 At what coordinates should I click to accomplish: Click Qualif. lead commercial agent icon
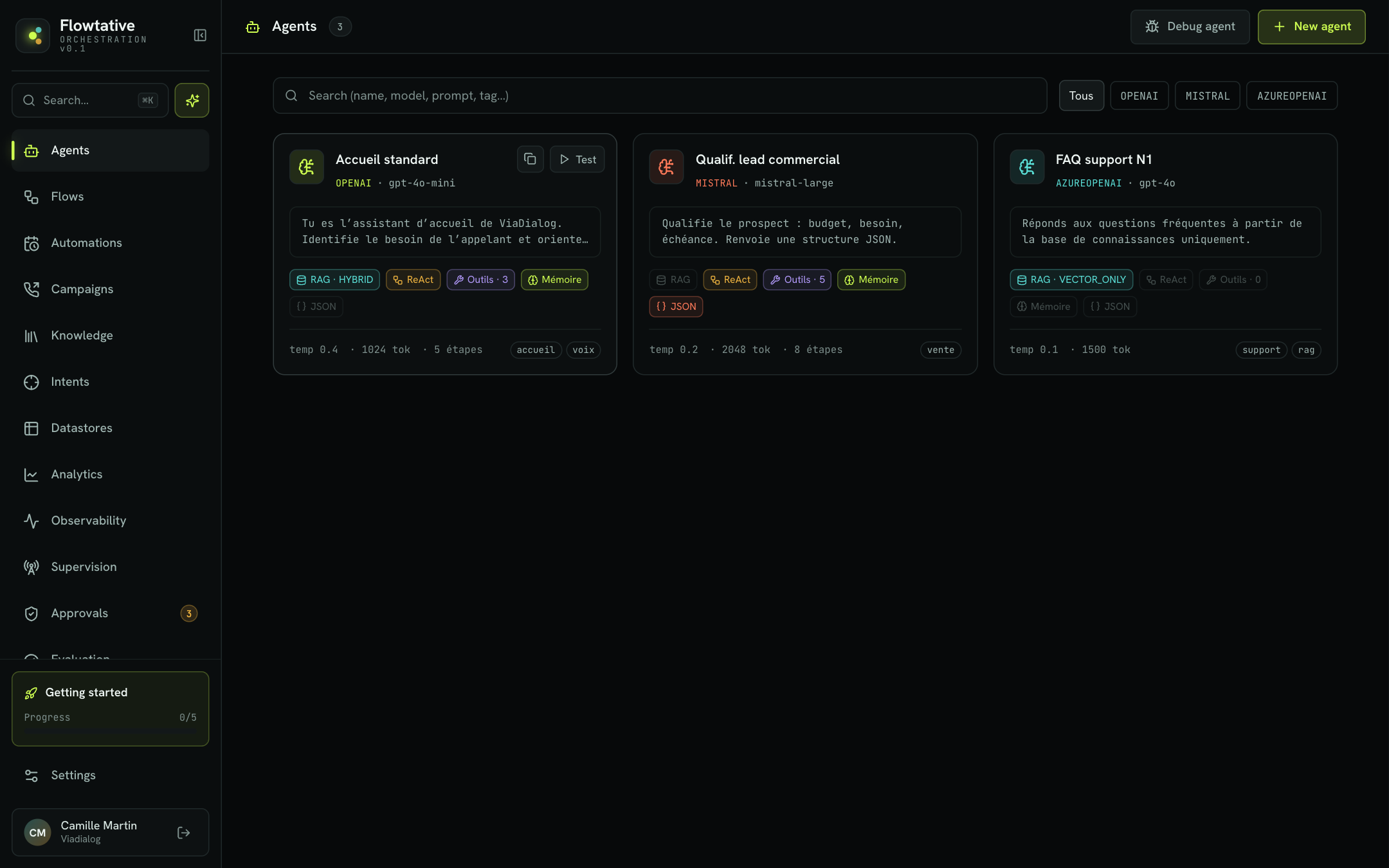click(x=666, y=167)
